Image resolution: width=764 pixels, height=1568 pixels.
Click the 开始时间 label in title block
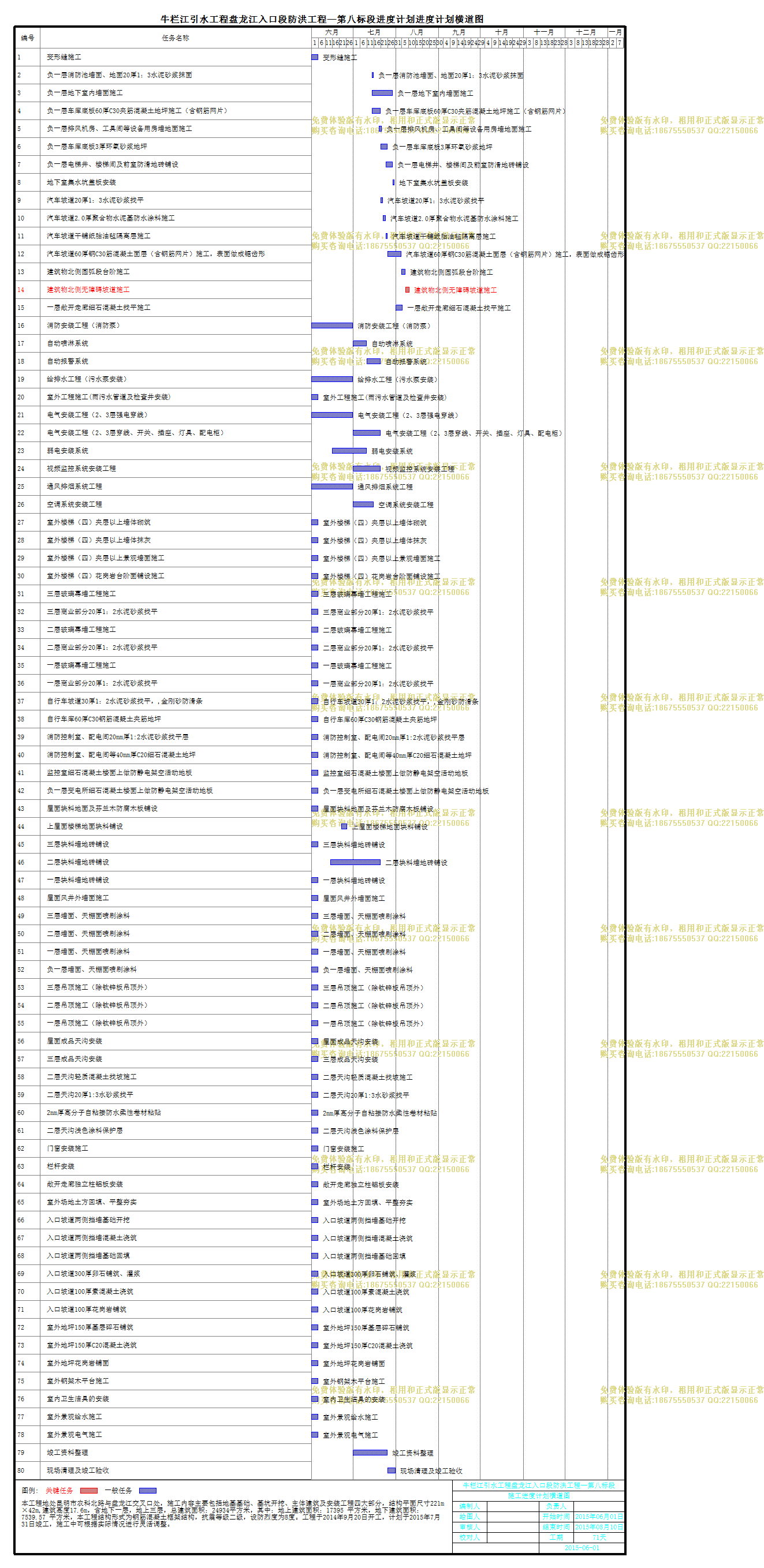(x=556, y=1516)
